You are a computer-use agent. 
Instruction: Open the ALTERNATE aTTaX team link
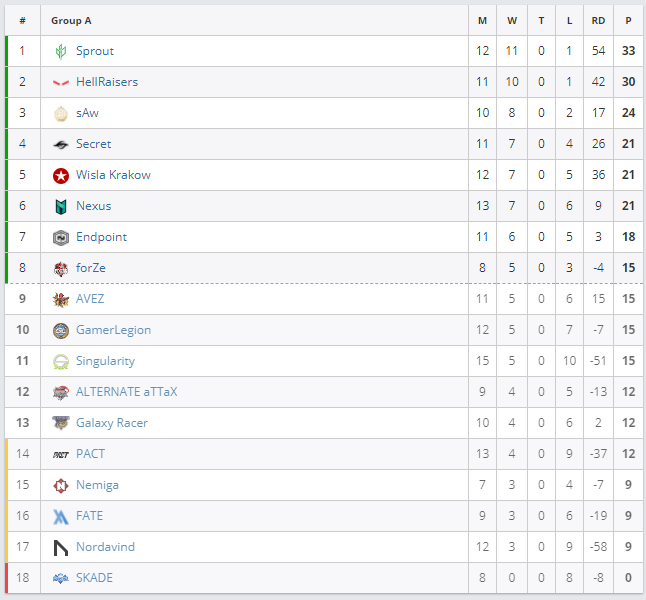[x=126, y=392]
